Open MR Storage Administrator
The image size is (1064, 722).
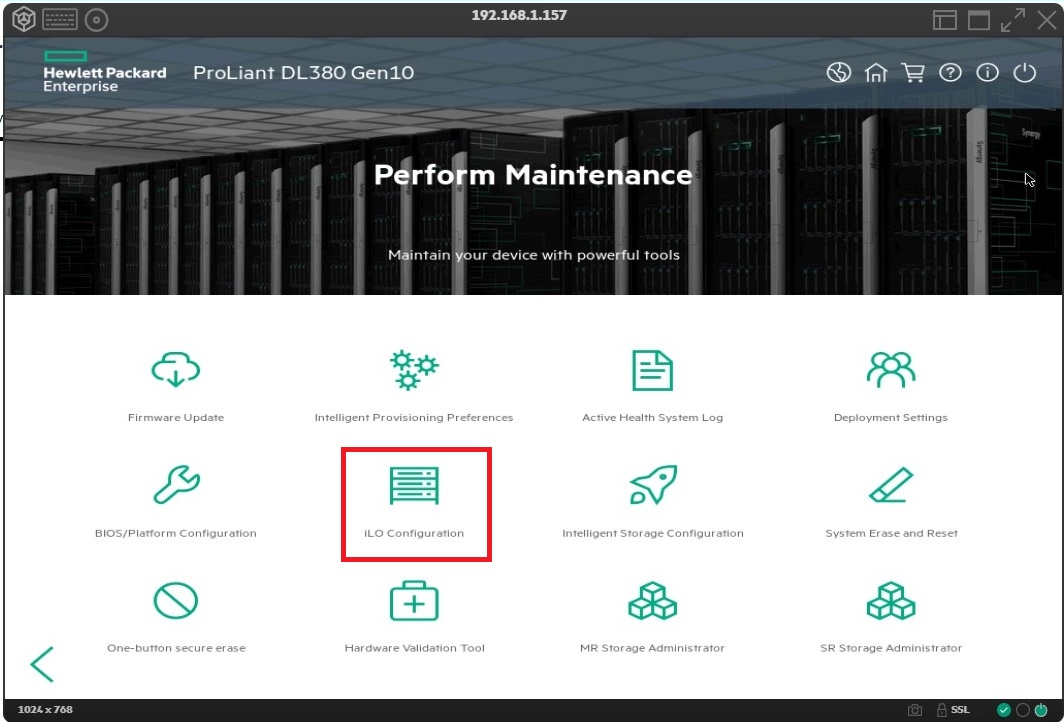click(x=652, y=615)
